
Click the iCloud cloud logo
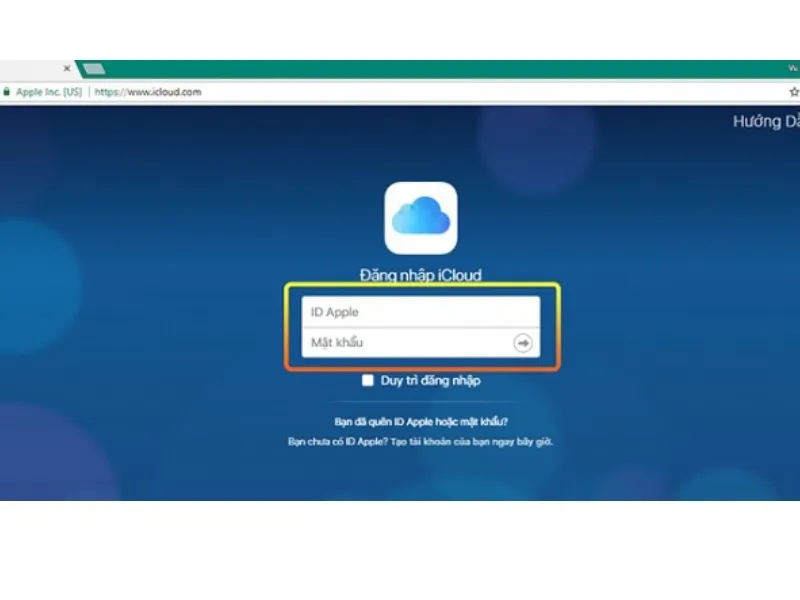click(x=421, y=218)
